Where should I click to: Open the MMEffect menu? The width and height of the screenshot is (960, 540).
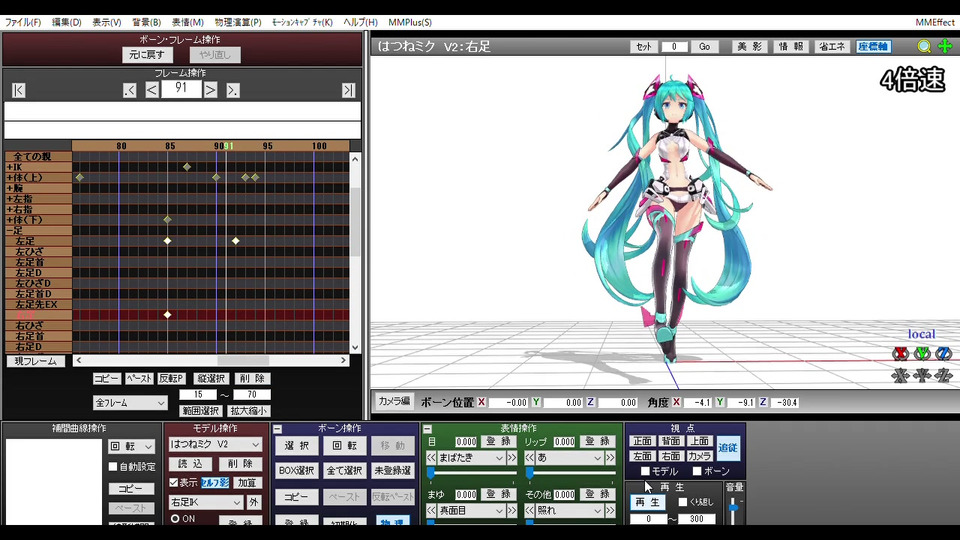click(x=935, y=22)
